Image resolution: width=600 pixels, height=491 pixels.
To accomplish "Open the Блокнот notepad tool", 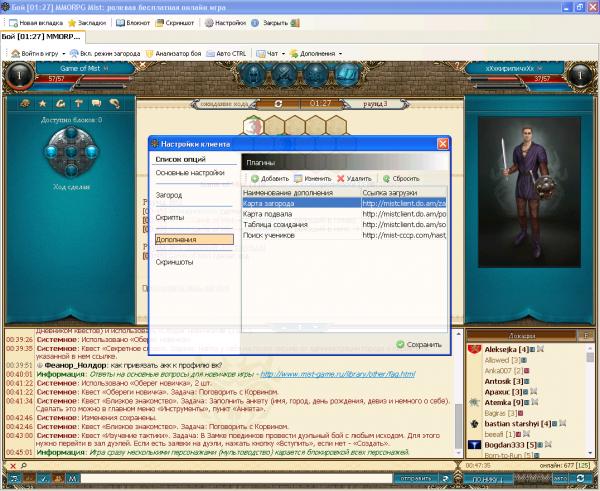I will coord(133,23).
